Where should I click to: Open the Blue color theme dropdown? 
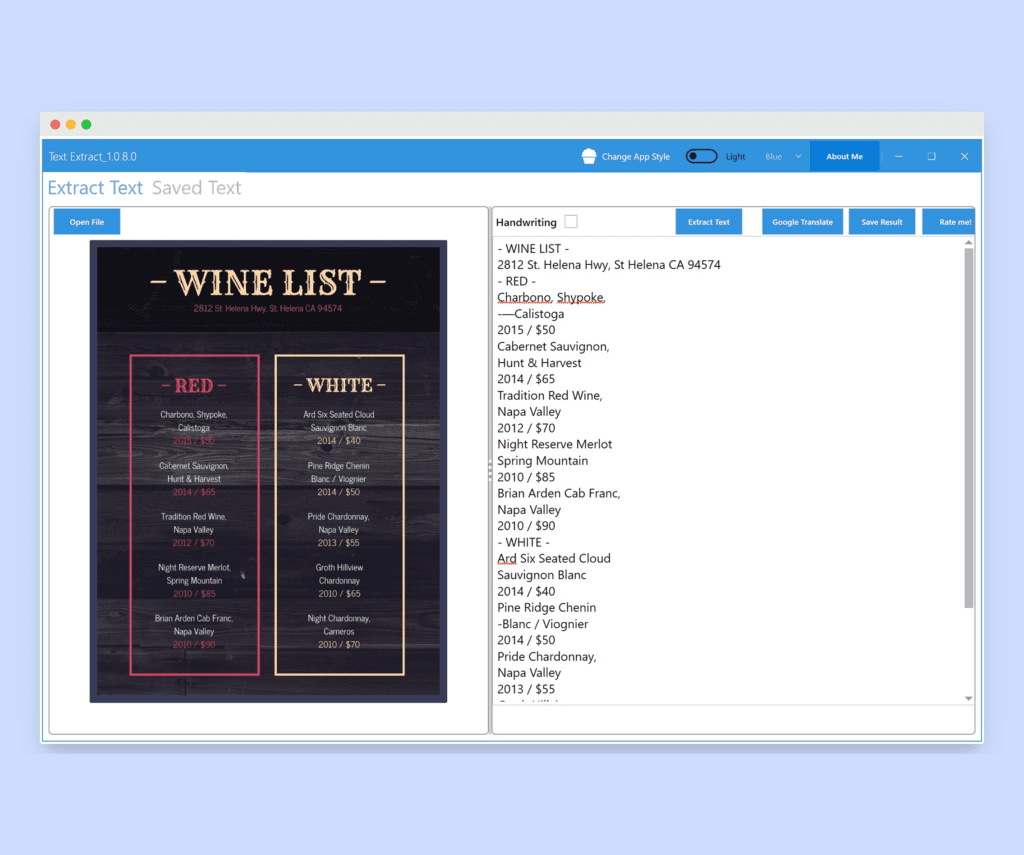783,156
